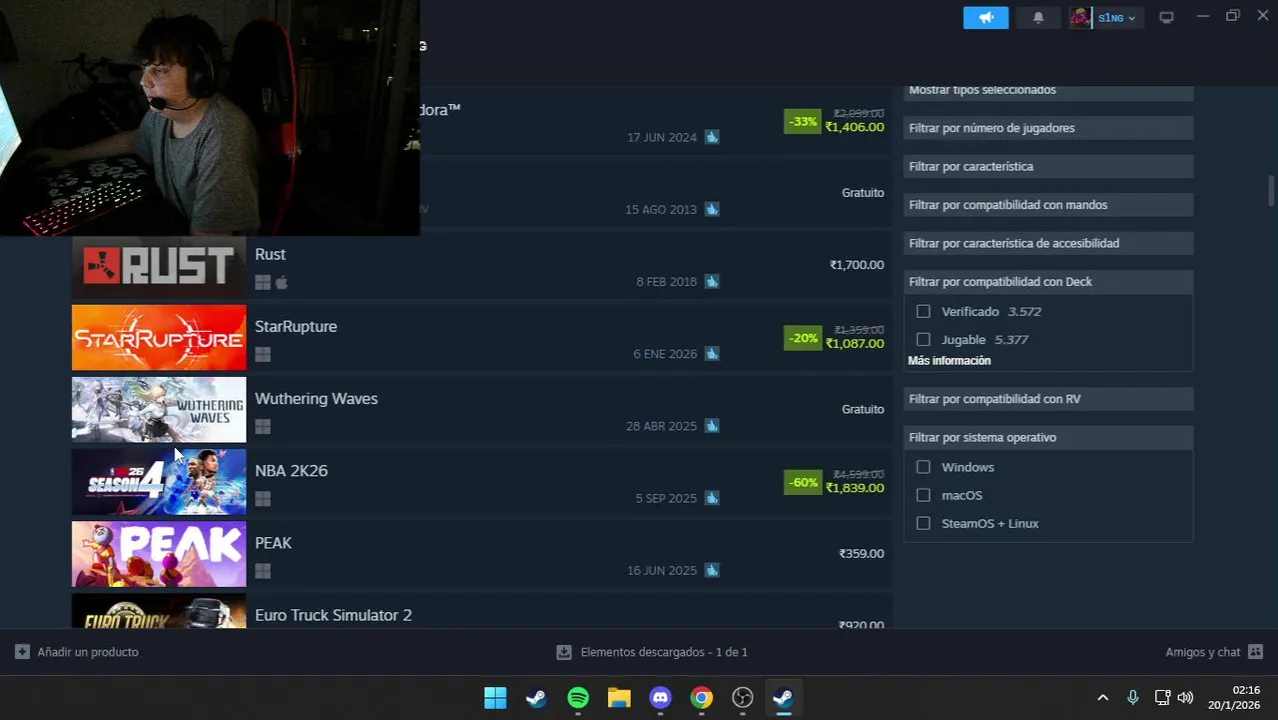The width and height of the screenshot is (1278, 720).
Task: Click the taskbar volume speaker icon
Action: point(1185,698)
